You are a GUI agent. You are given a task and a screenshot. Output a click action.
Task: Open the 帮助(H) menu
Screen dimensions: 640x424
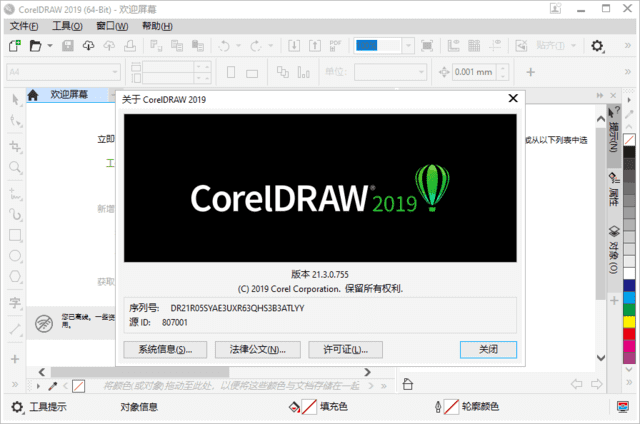click(x=156, y=25)
